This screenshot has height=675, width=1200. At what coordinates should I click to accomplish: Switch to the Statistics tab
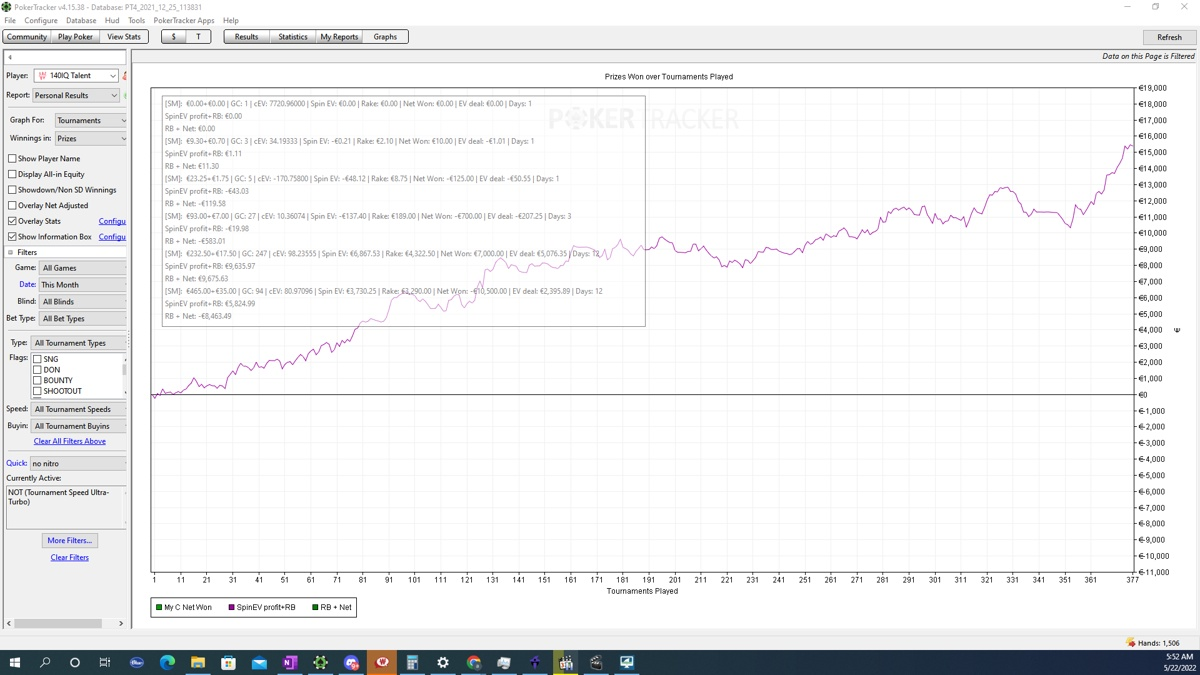tap(293, 37)
